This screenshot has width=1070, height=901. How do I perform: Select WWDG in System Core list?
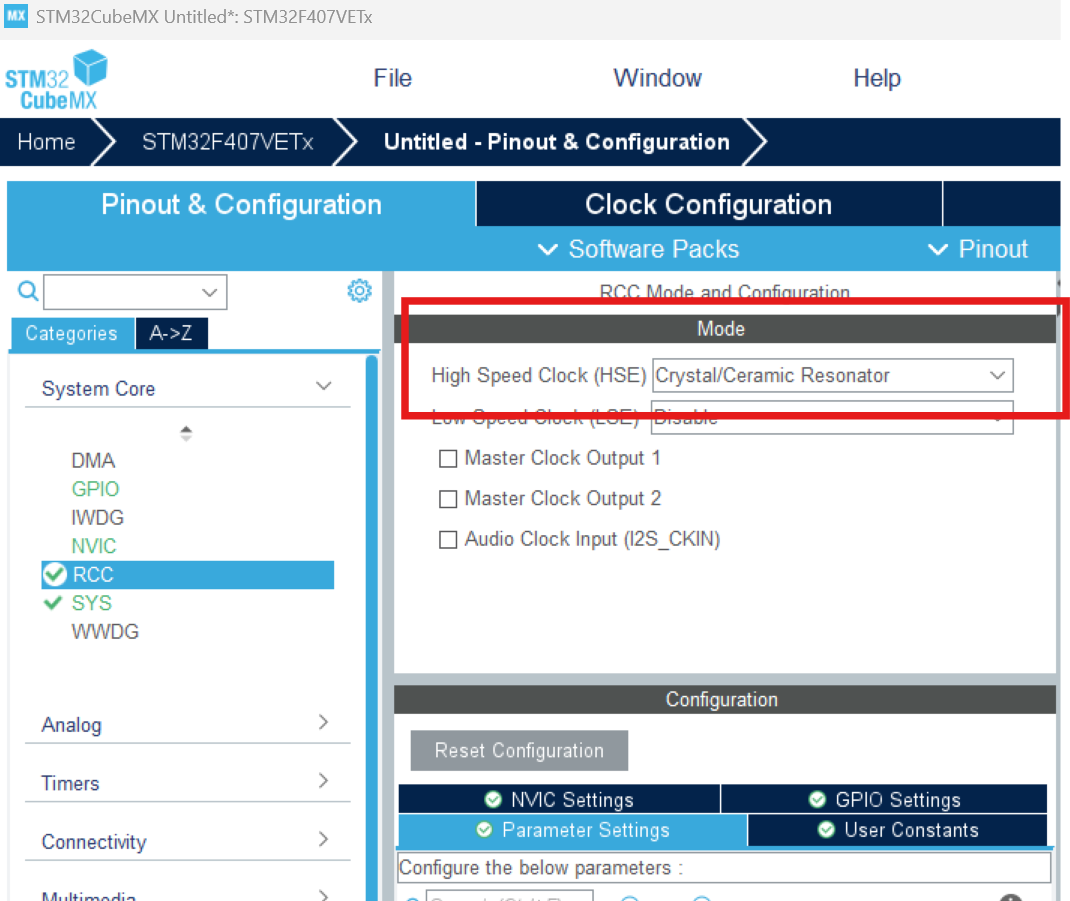pos(105,632)
